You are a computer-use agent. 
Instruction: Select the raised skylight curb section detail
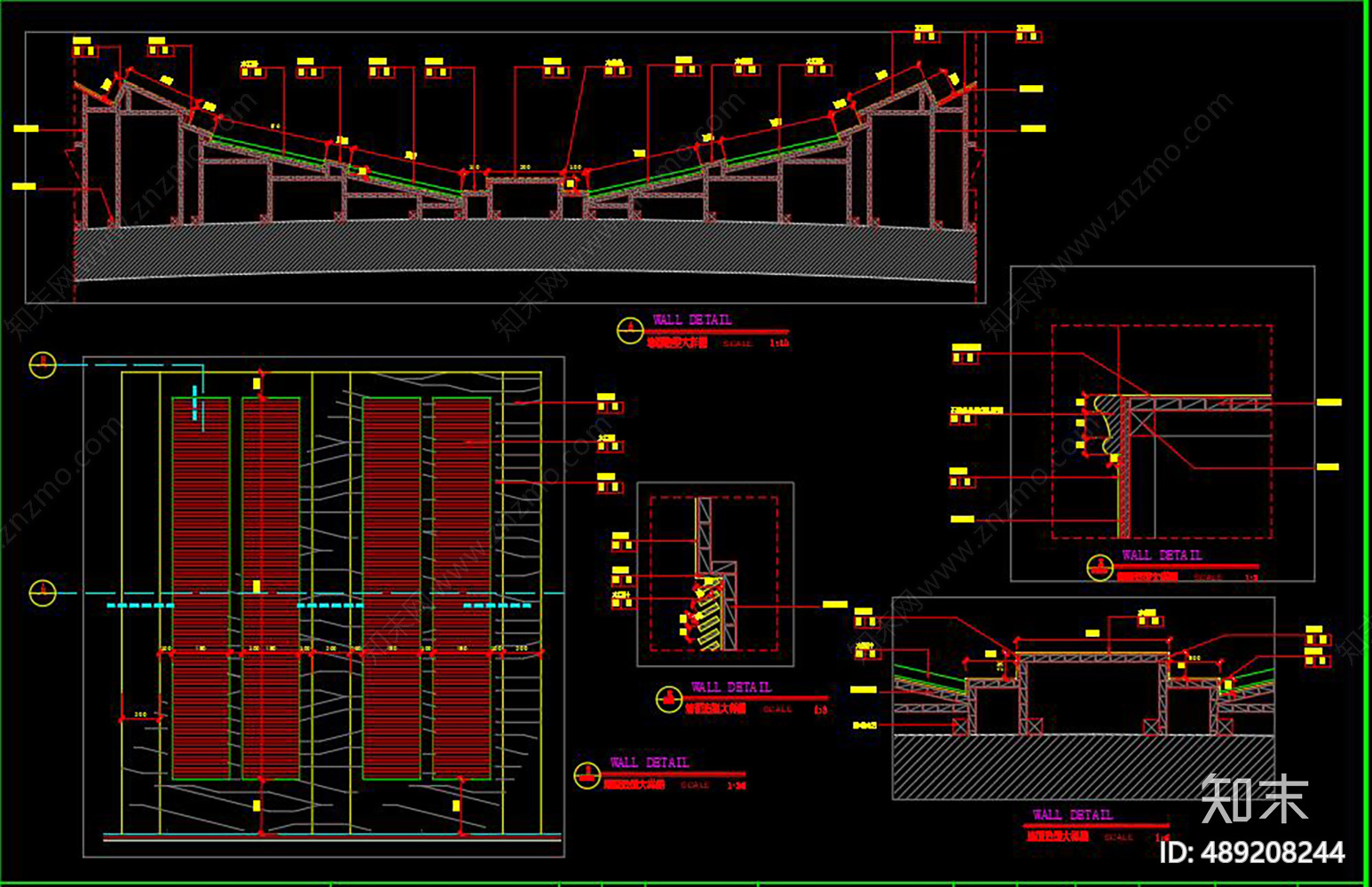pyautogui.click(x=1084, y=698)
